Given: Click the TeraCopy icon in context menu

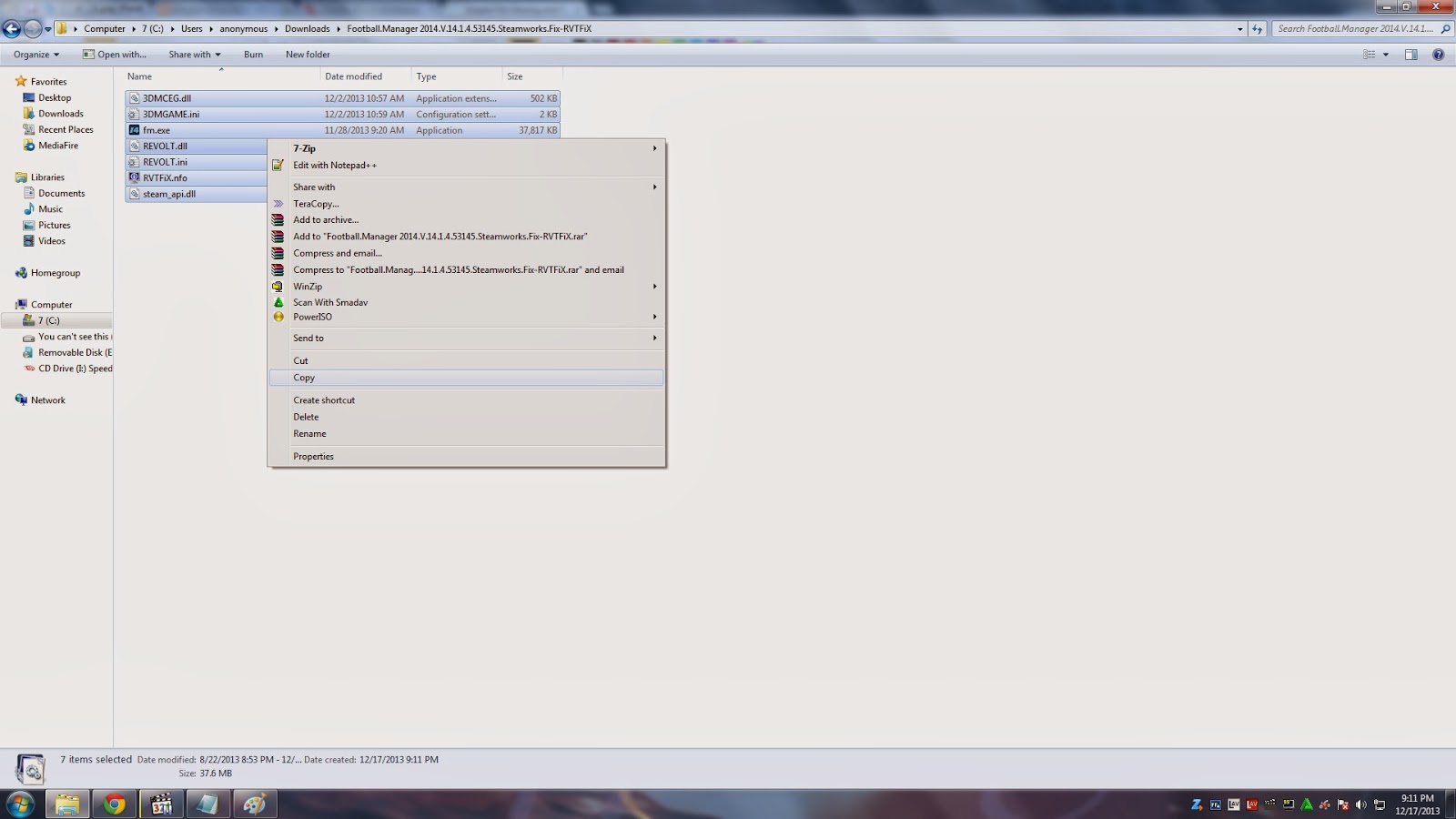Looking at the screenshot, I should pyautogui.click(x=278, y=204).
